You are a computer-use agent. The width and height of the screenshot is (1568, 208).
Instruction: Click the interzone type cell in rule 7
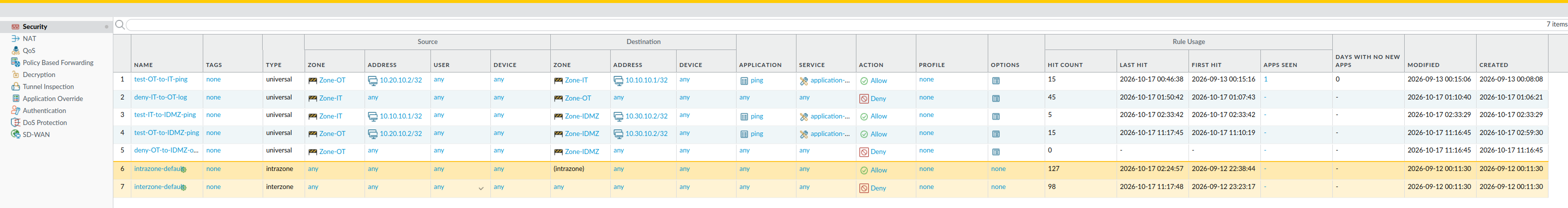(279, 187)
